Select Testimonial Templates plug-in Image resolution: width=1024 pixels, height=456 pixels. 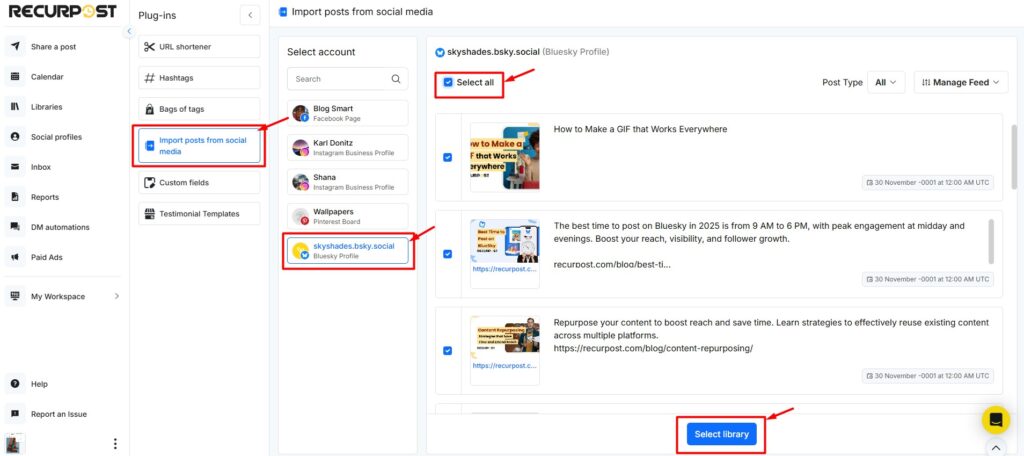199,214
